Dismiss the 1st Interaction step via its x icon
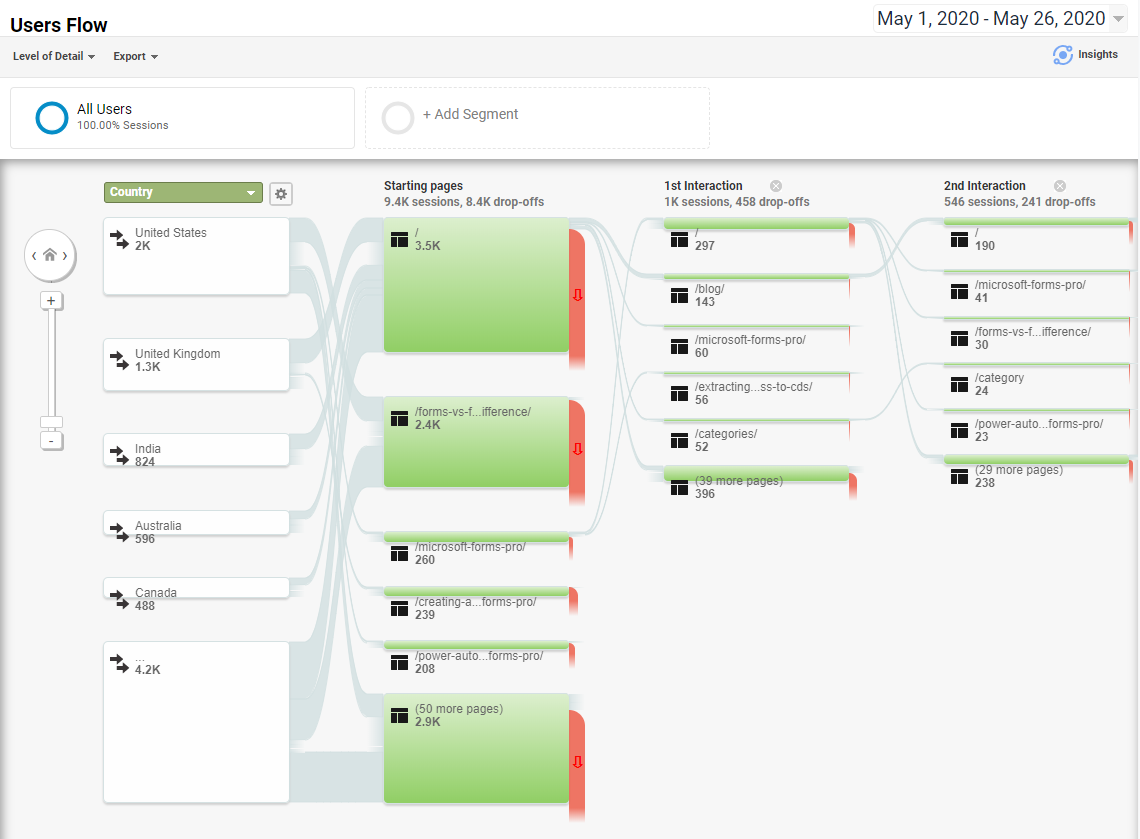 coord(775,185)
